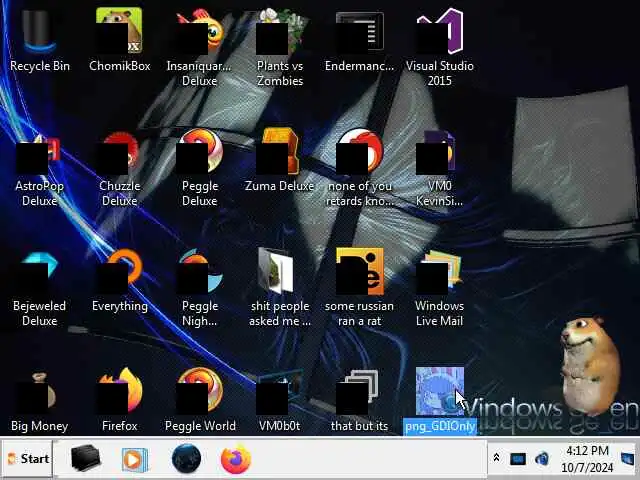Open the volume tray icon
Viewport: 640px width, 480px height.
pos(542,459)
